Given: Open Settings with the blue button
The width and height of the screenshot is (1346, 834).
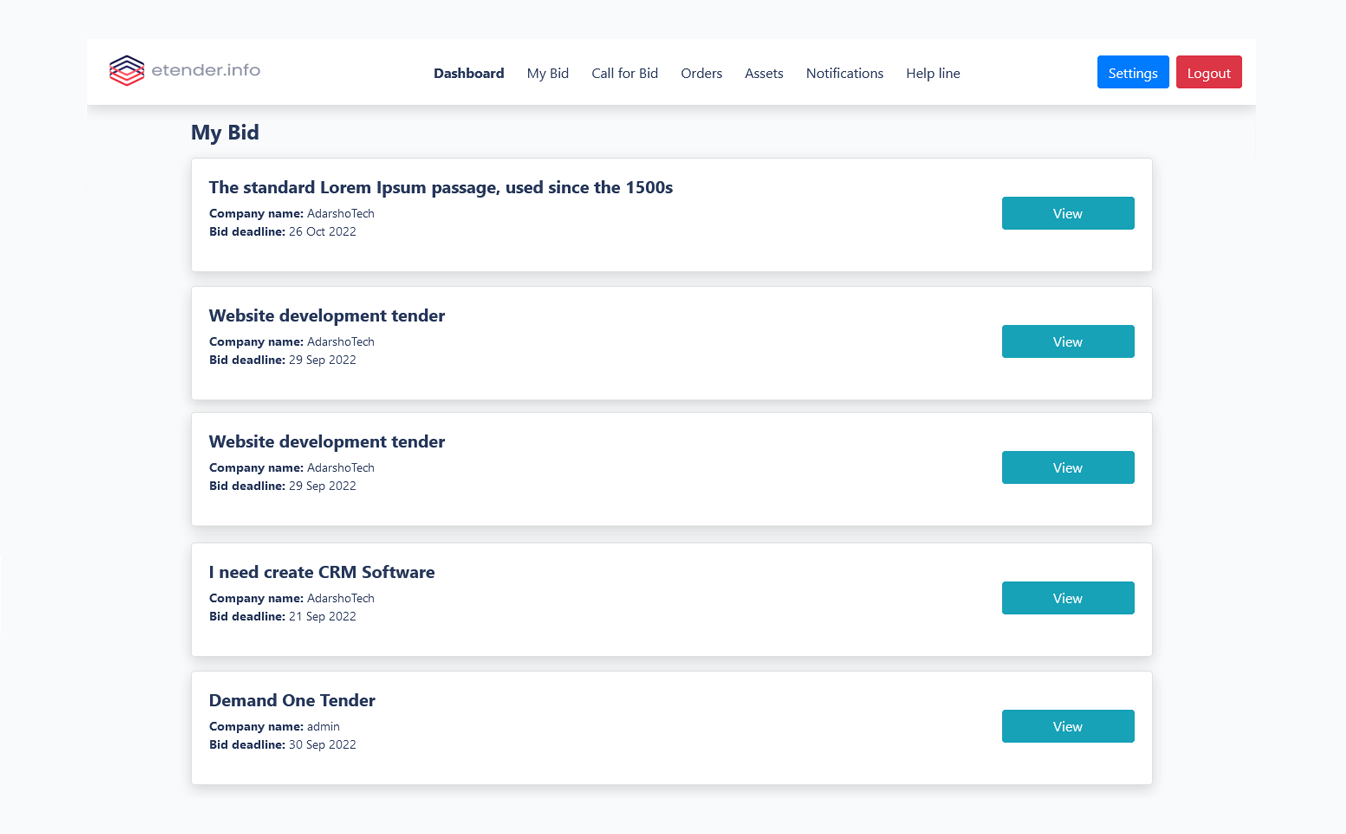Looking at the screenshot, I should [1133, 72].
